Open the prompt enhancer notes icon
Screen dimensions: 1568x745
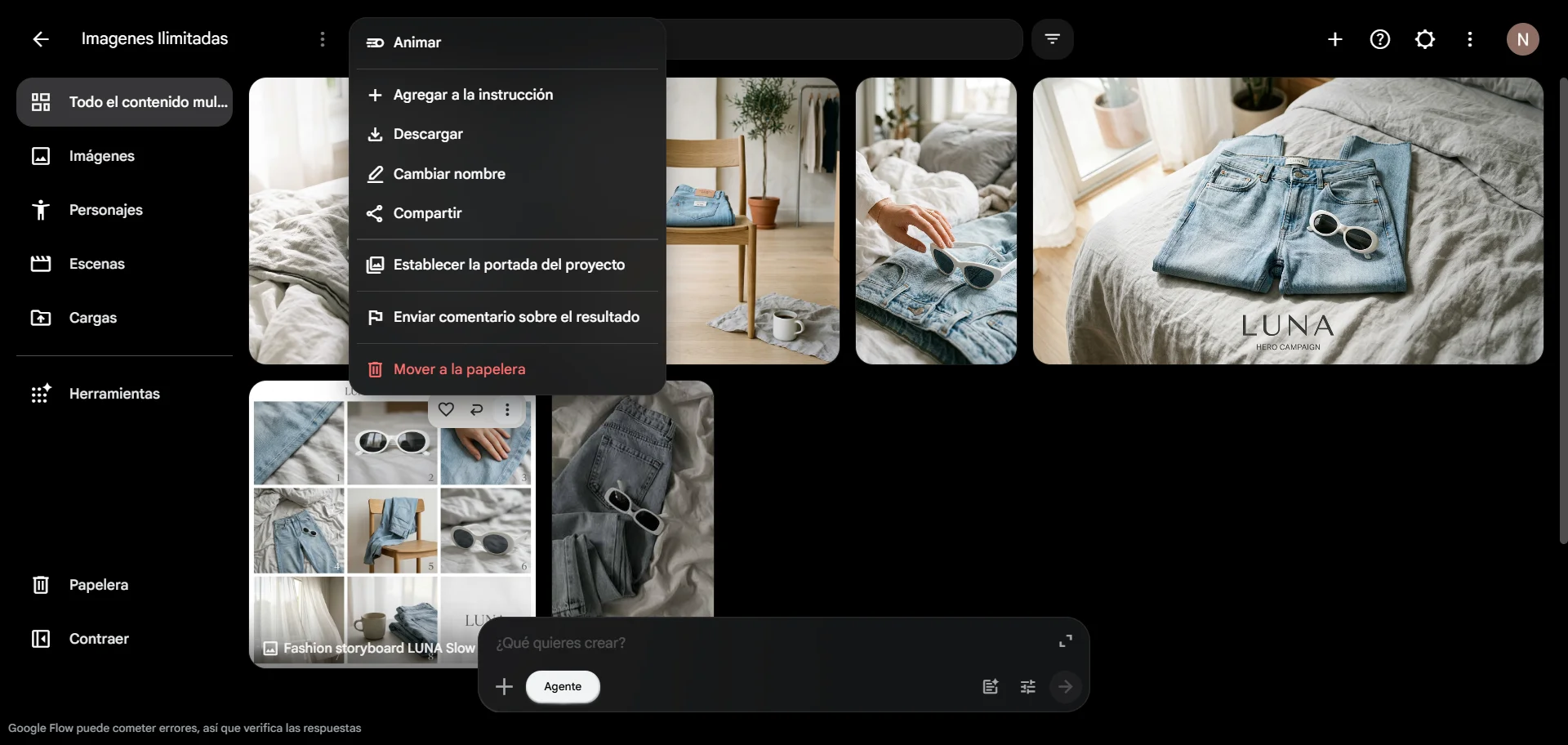(991, 687)
